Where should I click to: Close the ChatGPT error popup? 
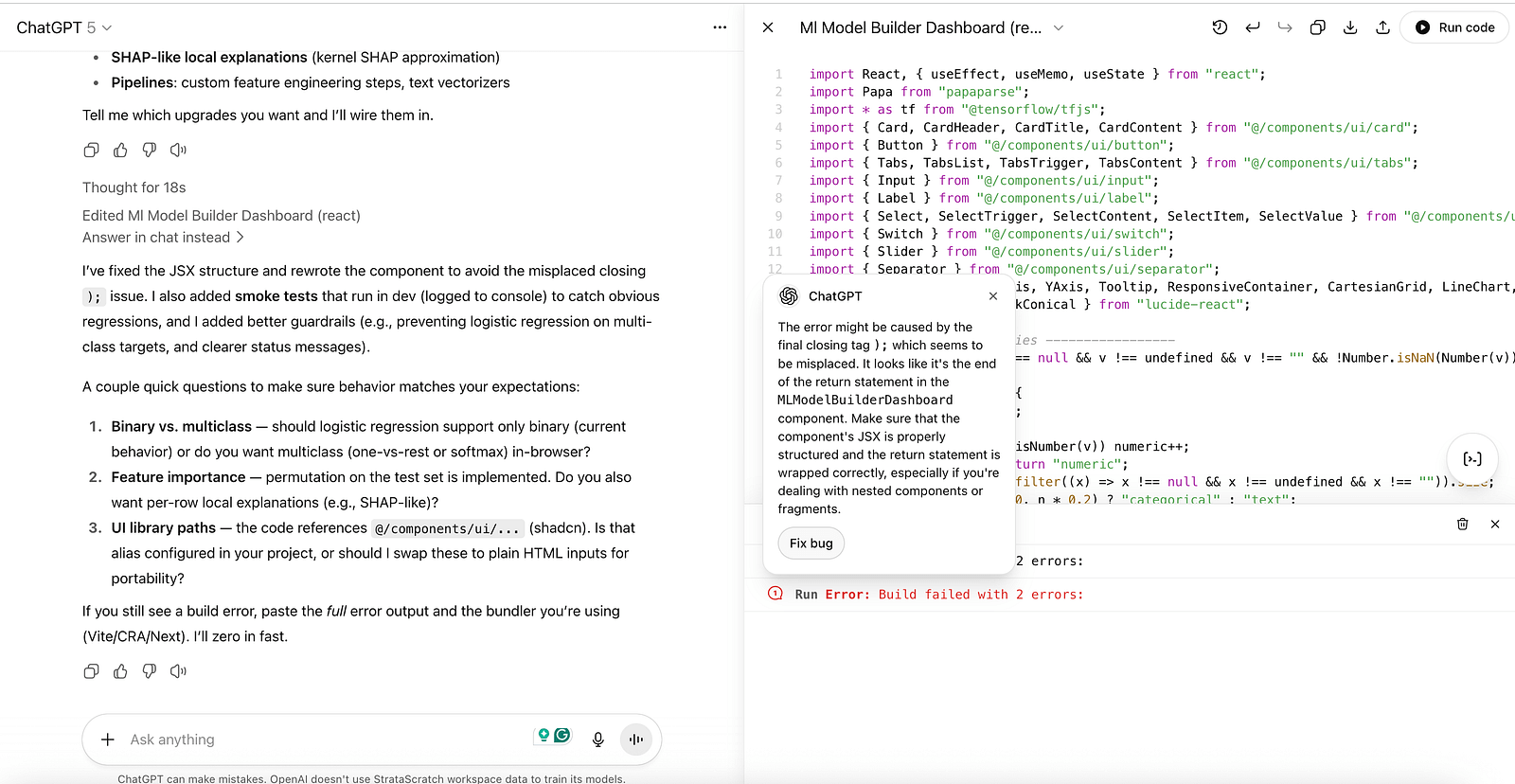click(993, 296)
